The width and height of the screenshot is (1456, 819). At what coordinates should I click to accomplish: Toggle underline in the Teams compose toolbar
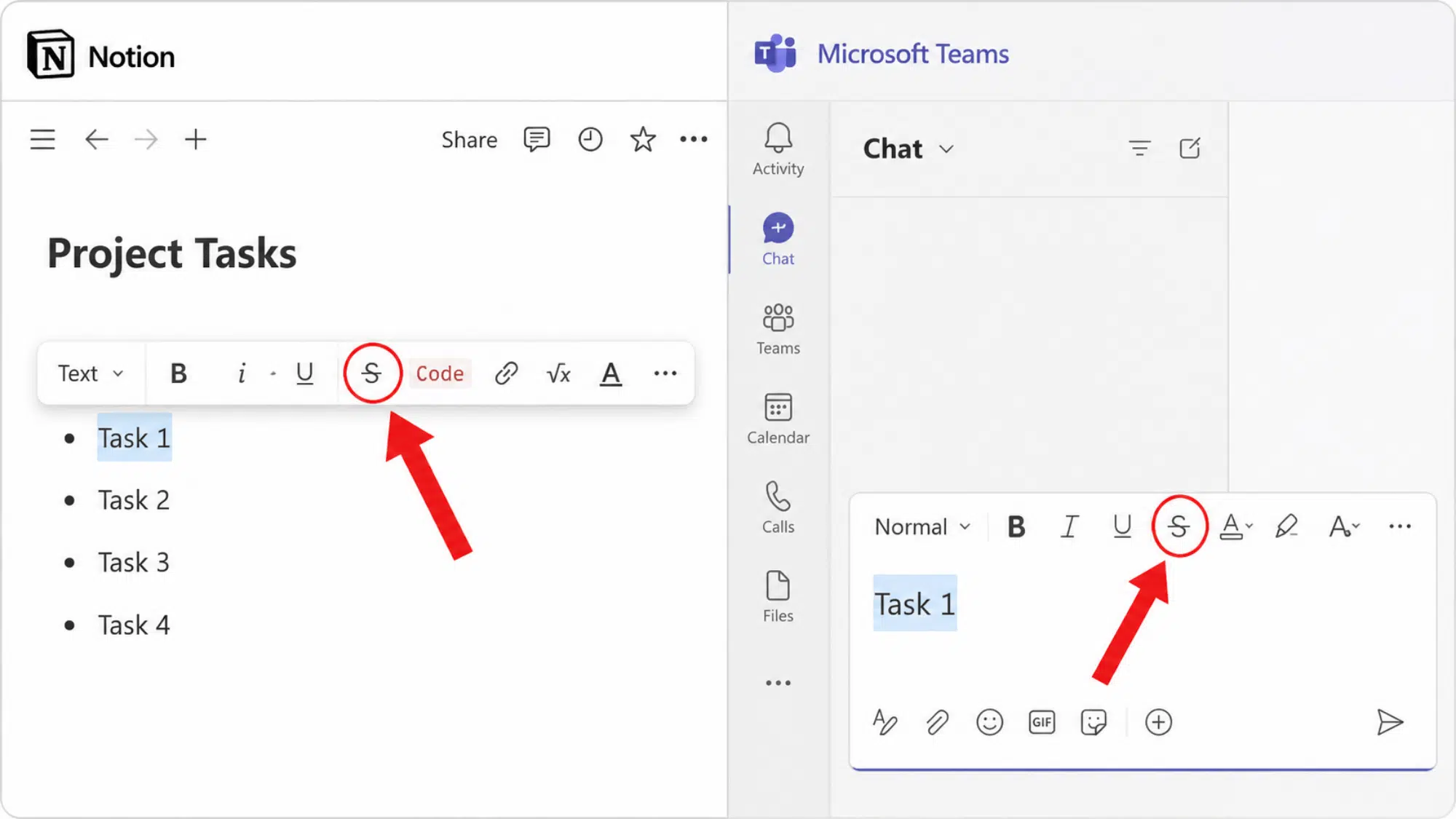[x=1123, y=526]
